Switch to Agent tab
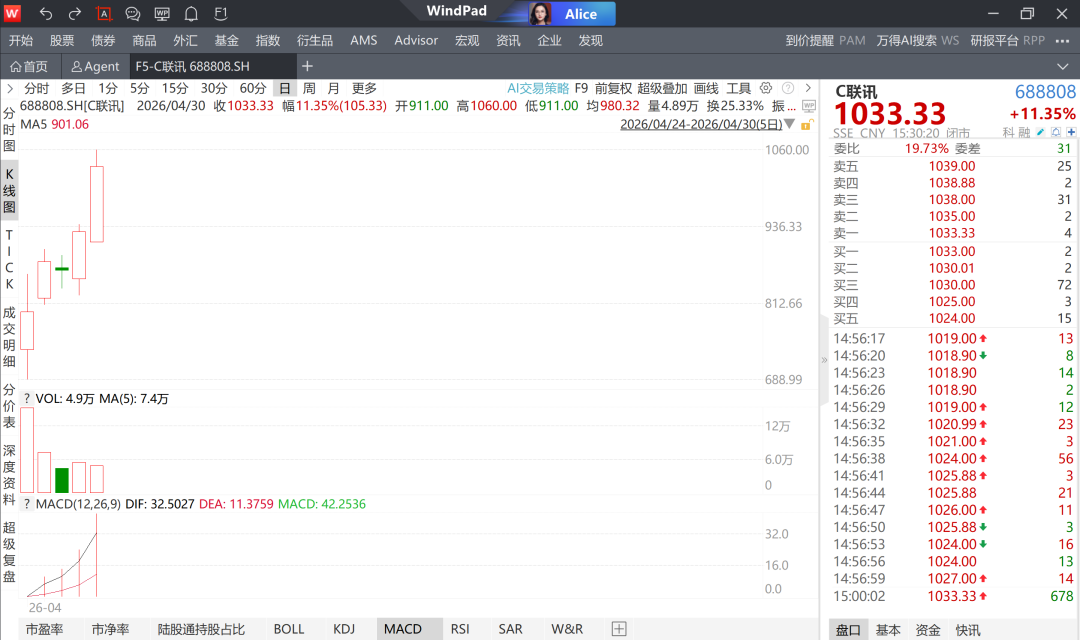Image resolution: width=1080 pixels, height=640 pixels. coord(96,66)
